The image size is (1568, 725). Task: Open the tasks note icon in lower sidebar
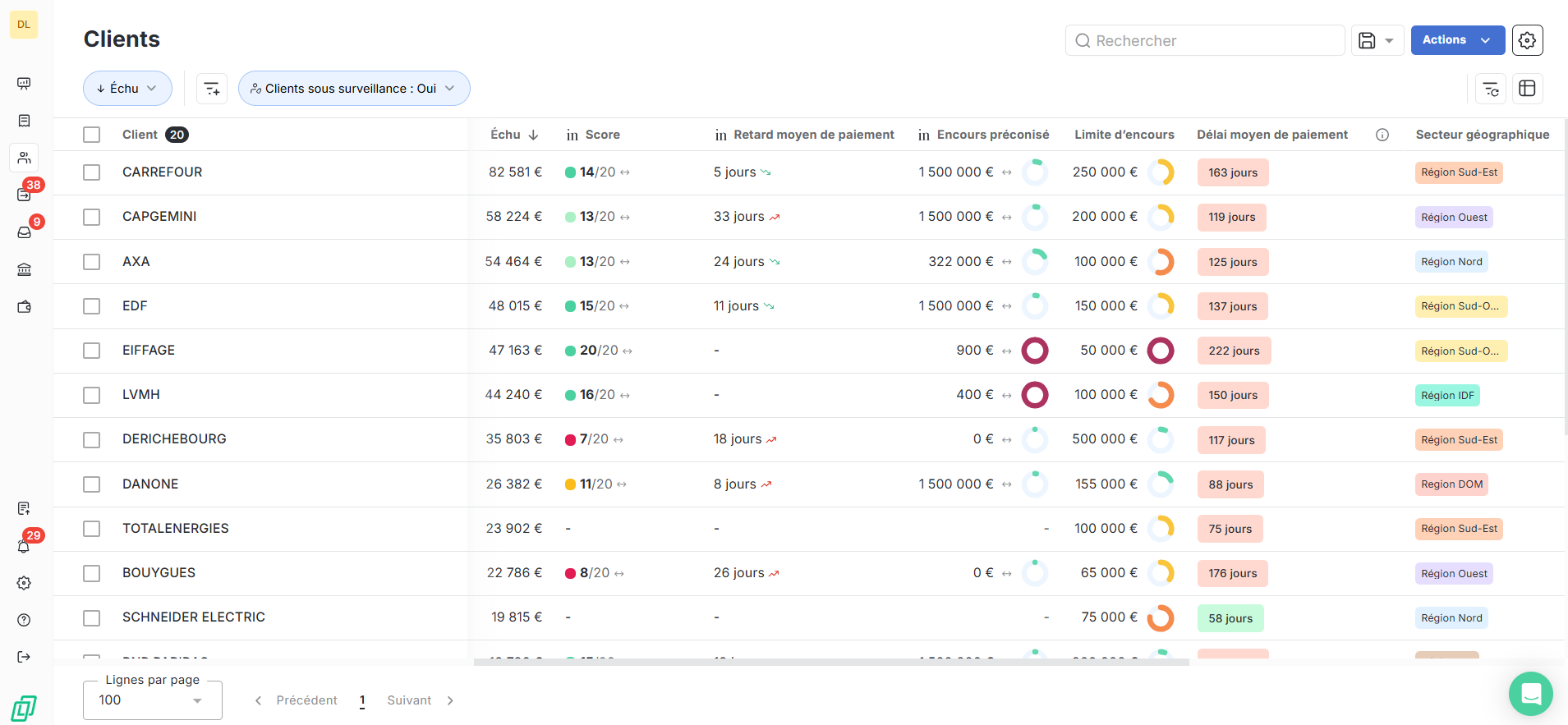tap(24, 508)
